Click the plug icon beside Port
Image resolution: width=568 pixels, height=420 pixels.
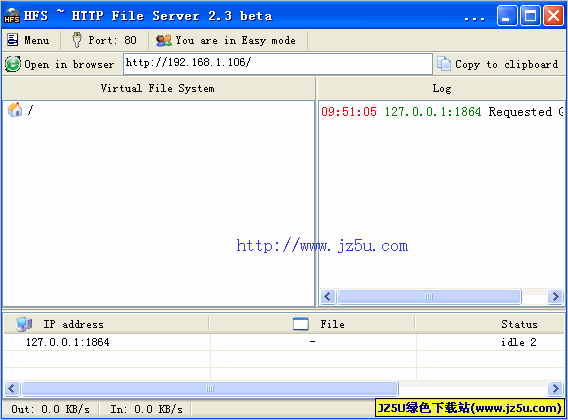click(x=76, y=40)
